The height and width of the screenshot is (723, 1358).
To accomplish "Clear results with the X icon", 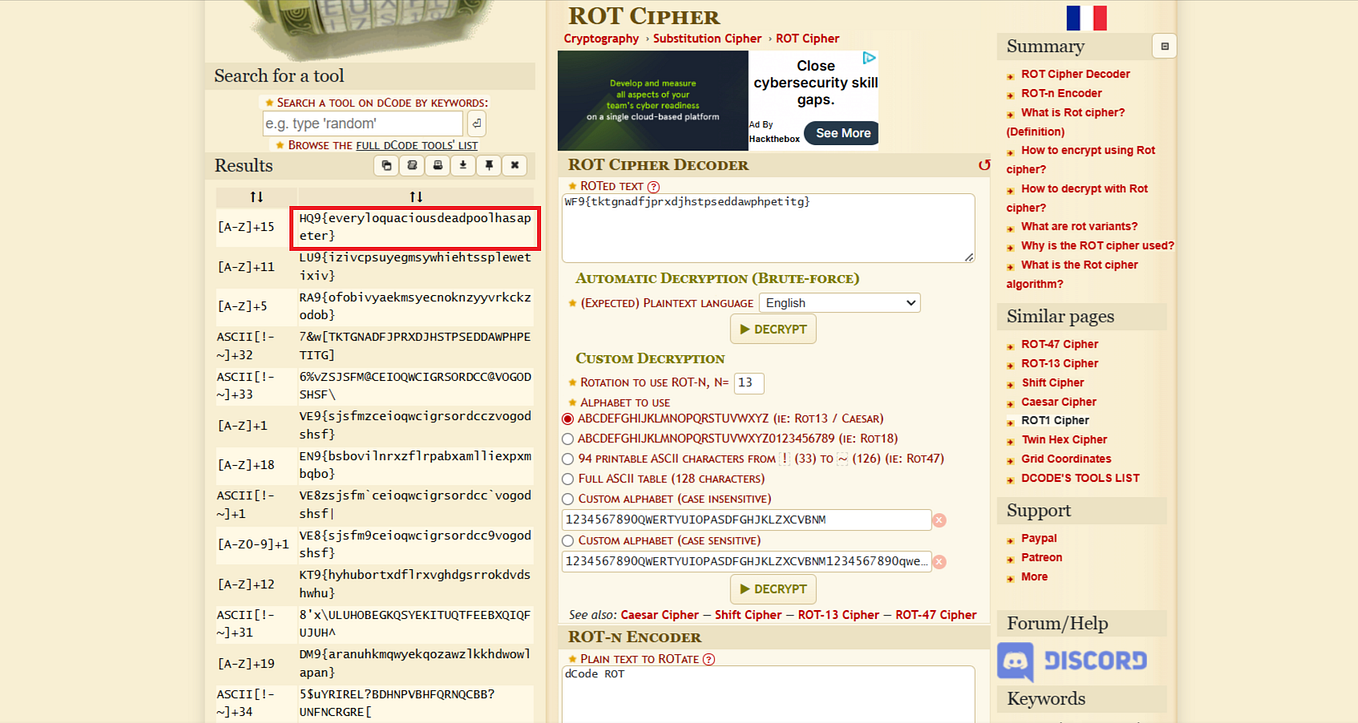I will pyautogui.click(x=514, y=165).
